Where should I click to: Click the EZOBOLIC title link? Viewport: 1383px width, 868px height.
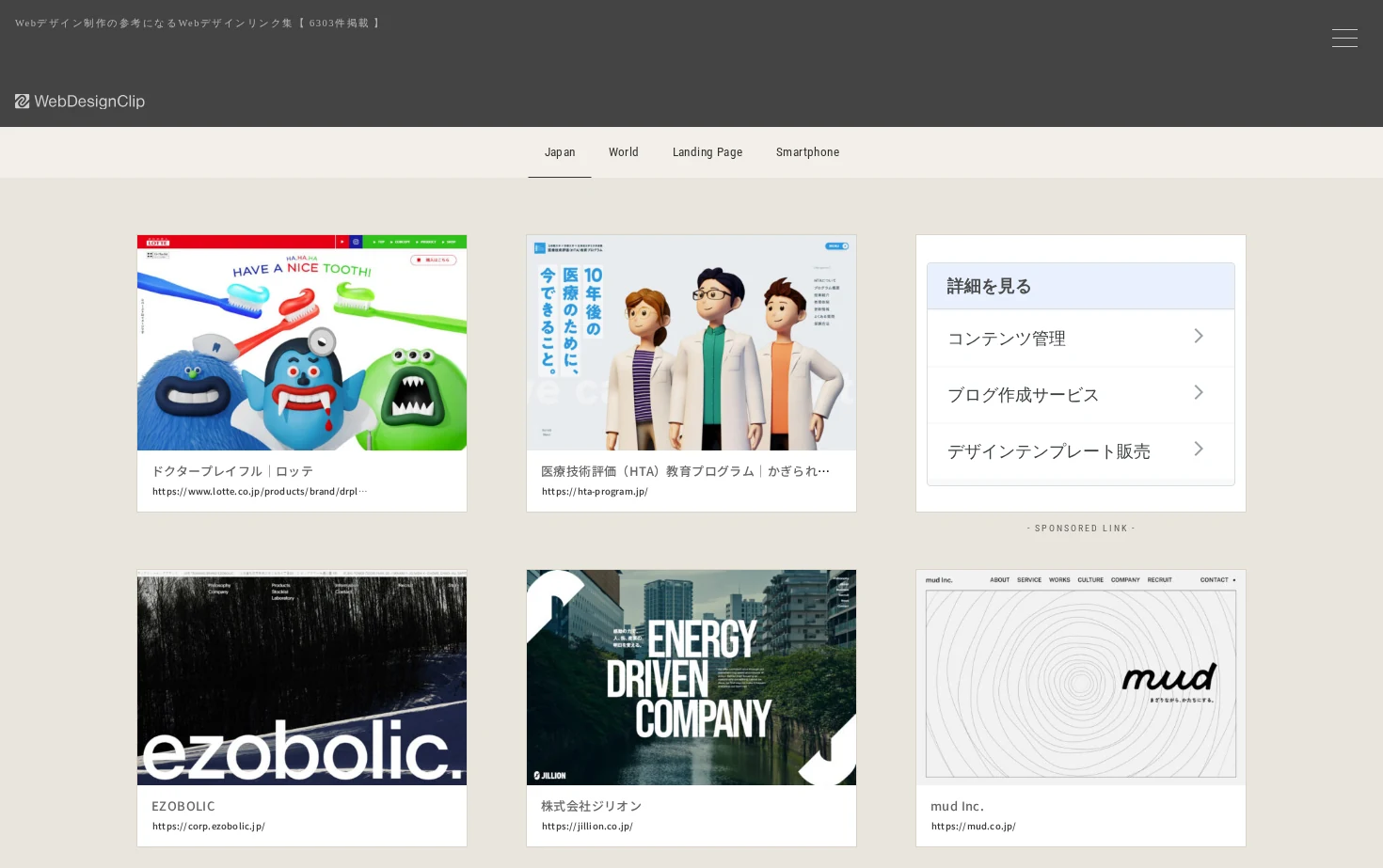point(183,806)
